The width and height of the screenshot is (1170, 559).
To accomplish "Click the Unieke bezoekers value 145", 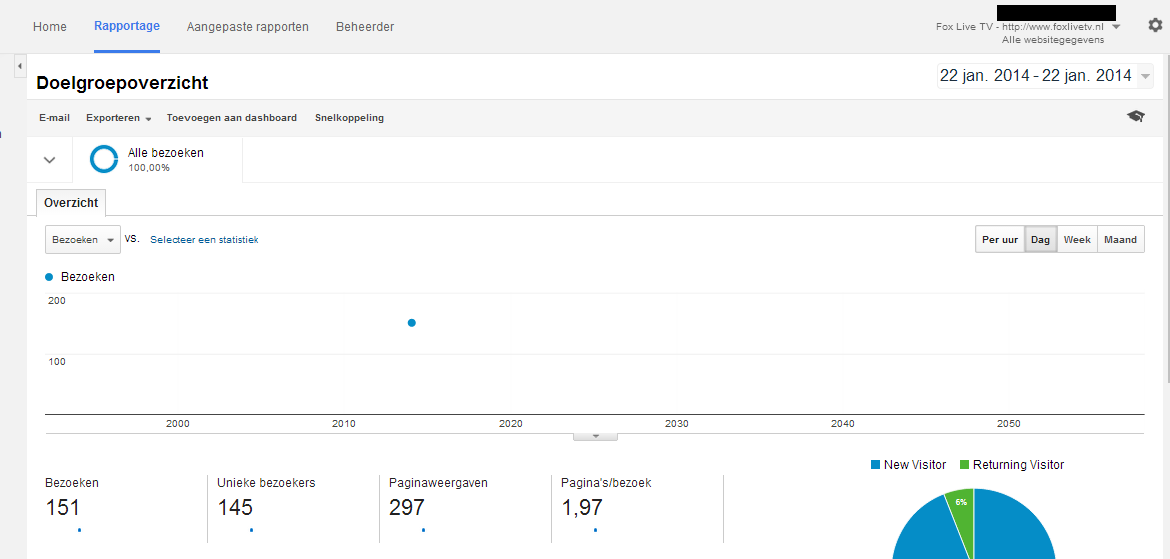I will [235, 508].
